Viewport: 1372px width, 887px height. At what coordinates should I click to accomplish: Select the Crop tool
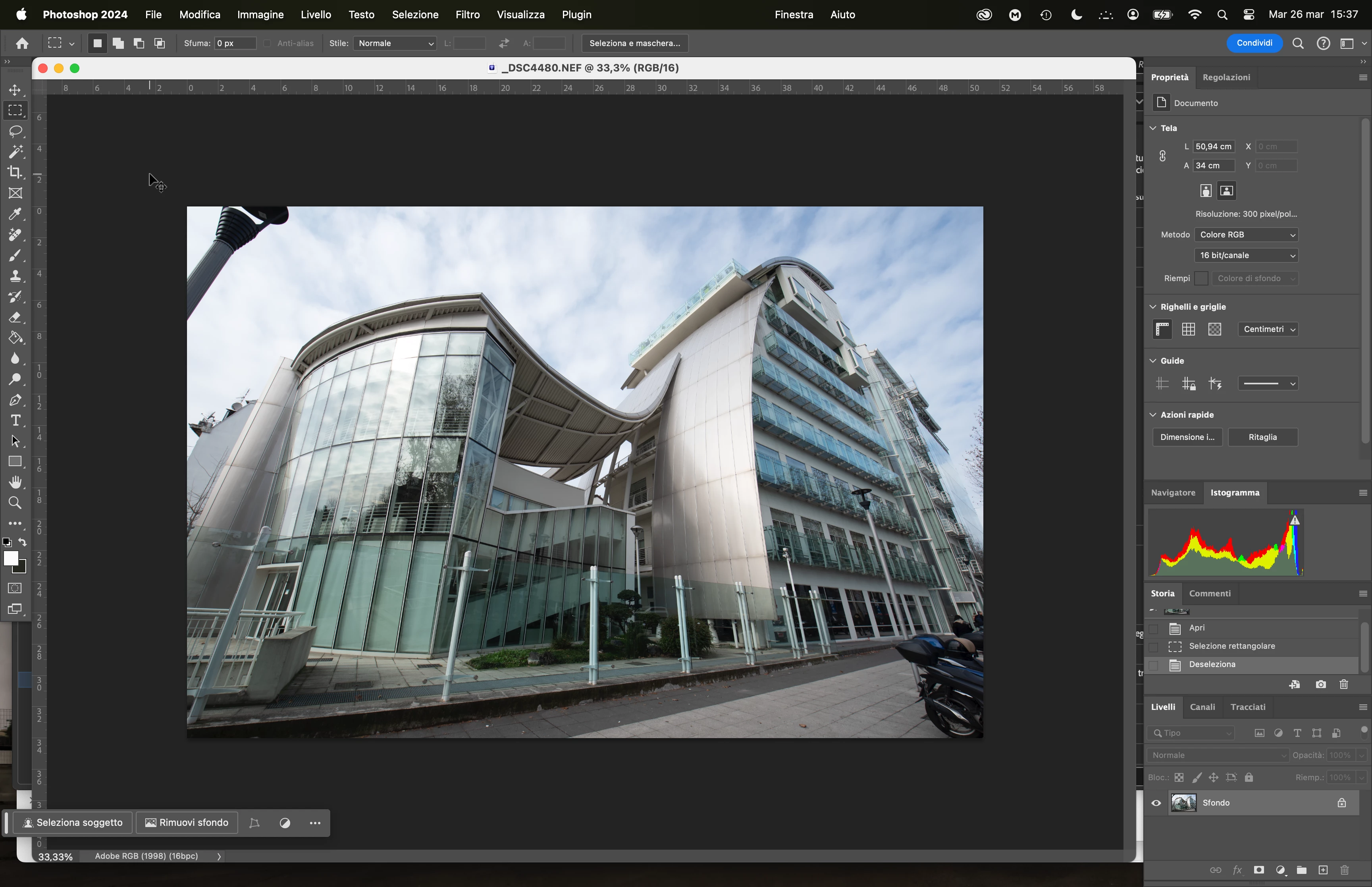click(15, 172)
